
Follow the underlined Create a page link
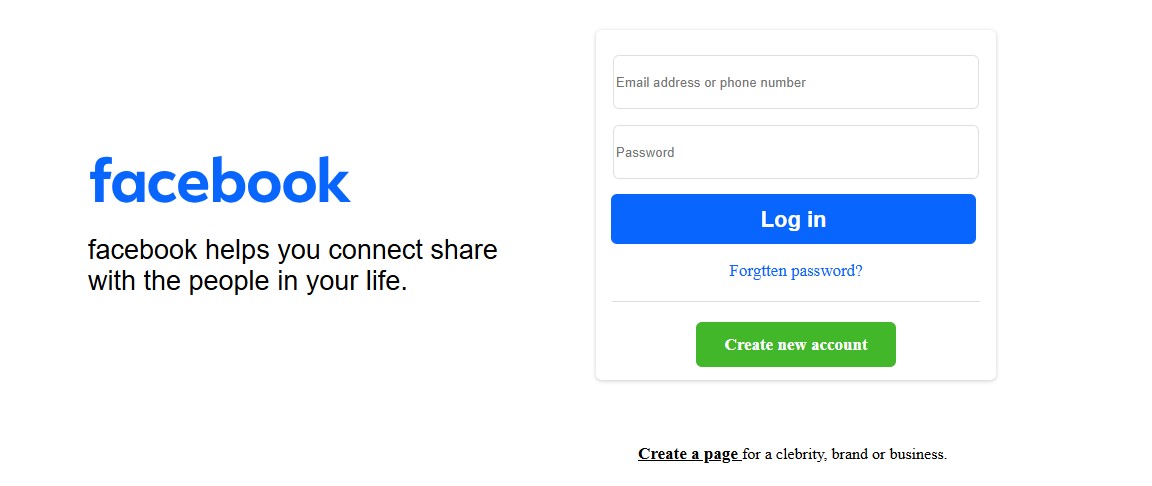(x=690, y=454)
